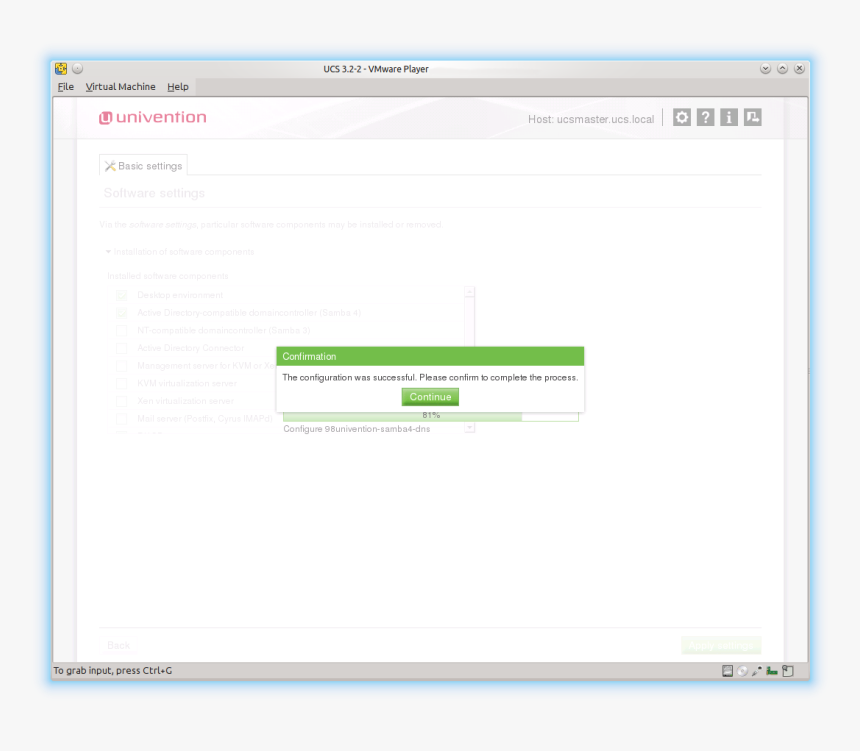The height and width of the screenshot is (751, 860).
Task: Collapse Installation of software components section
Action: [180, 252]
